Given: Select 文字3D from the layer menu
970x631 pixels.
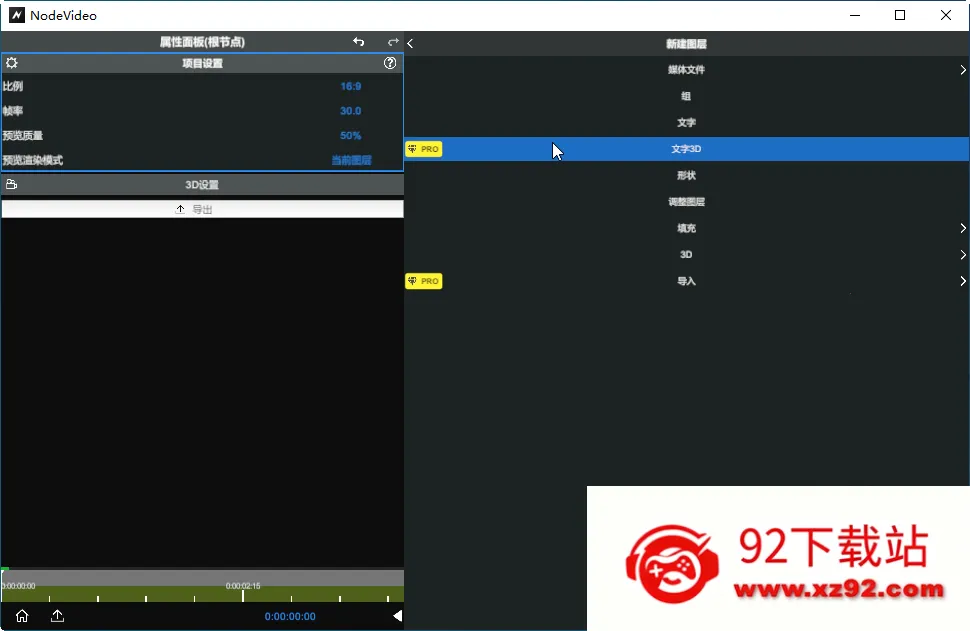Looking at the screenshot, I should click(686, 148).
